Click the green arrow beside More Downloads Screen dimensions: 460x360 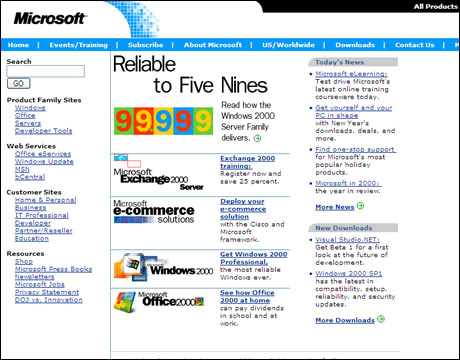click(381, 319)
